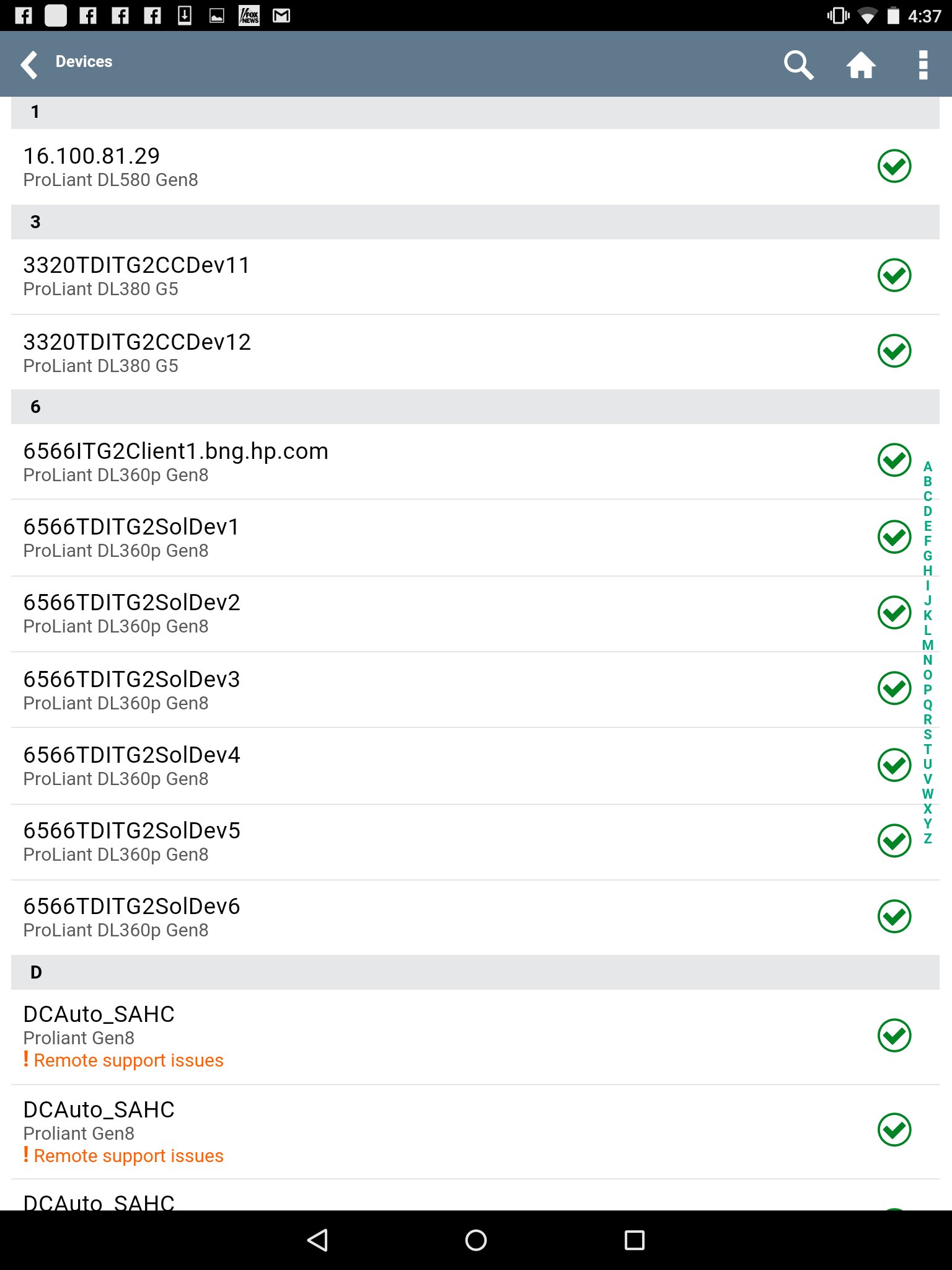Open the three-dot overflow menu
The height and width of the screenshot is (1270, 952).
coord(923,64)
